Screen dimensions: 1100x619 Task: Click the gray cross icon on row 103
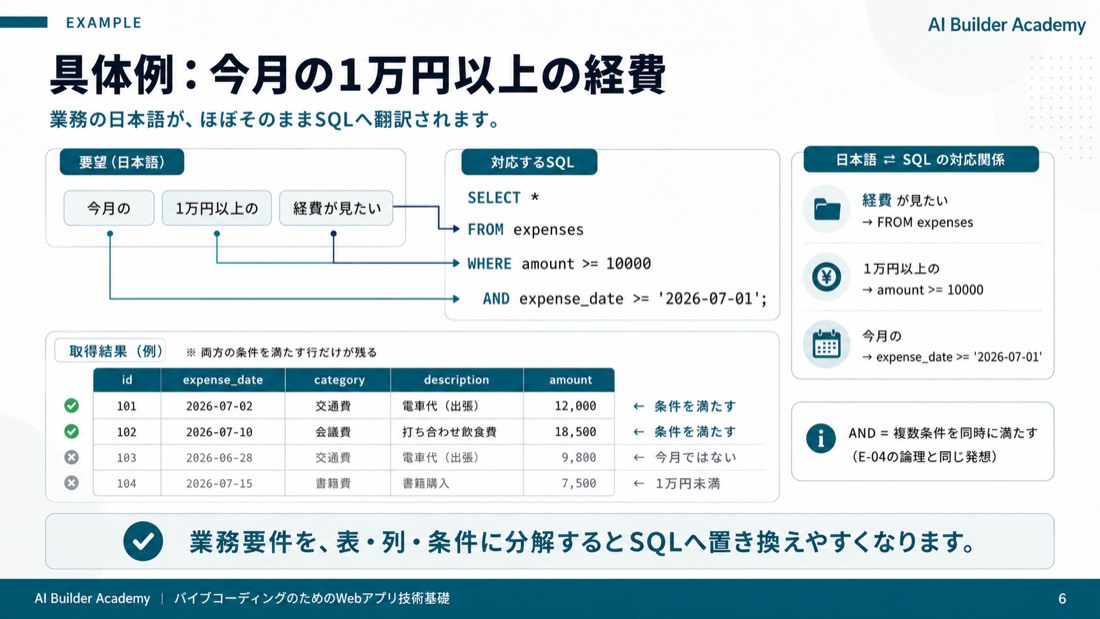(72, 458)
